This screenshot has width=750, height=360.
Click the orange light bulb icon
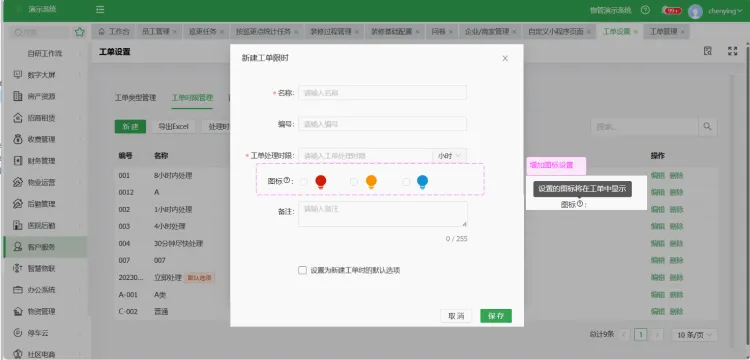(371, 182)
